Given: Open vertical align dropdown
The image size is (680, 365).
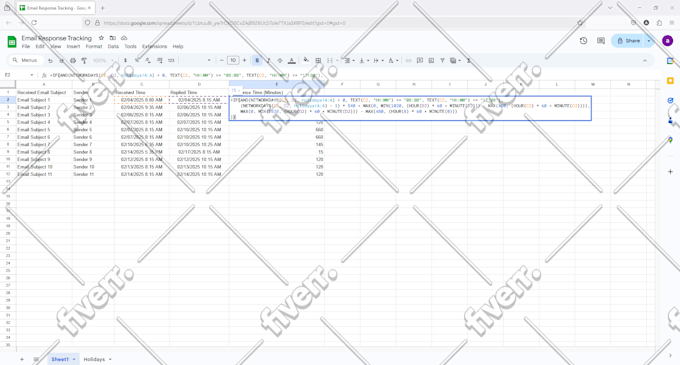Looking at the screenshot, I should (x=363, y=61).
